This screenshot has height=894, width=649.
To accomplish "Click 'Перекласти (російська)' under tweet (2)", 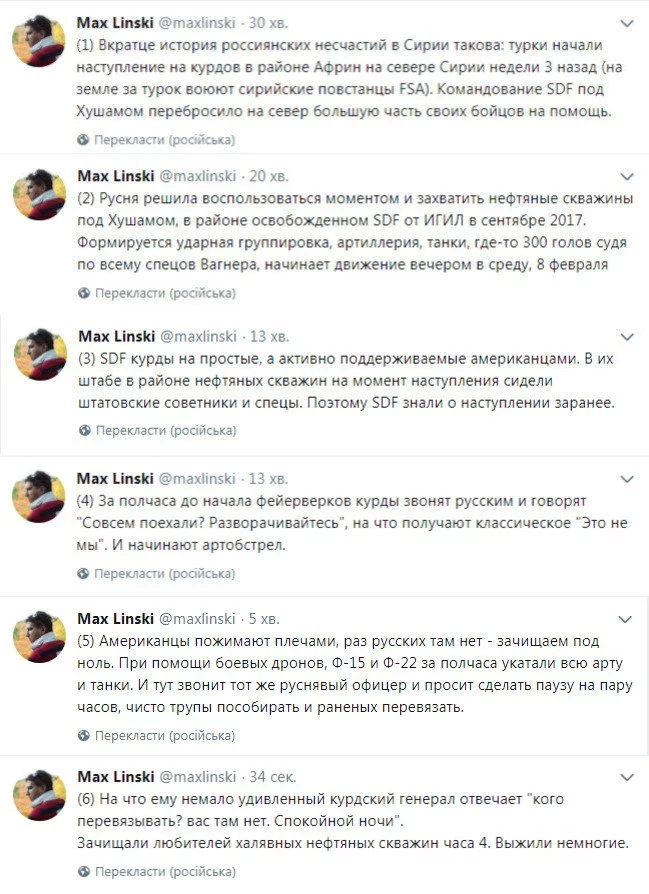I will click(164, 293).
